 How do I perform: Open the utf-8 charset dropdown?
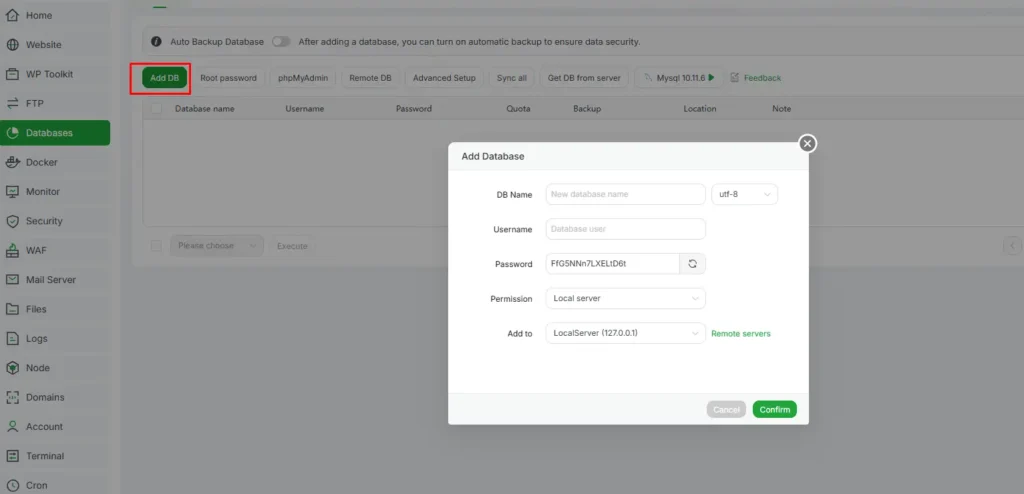point(744,194)
